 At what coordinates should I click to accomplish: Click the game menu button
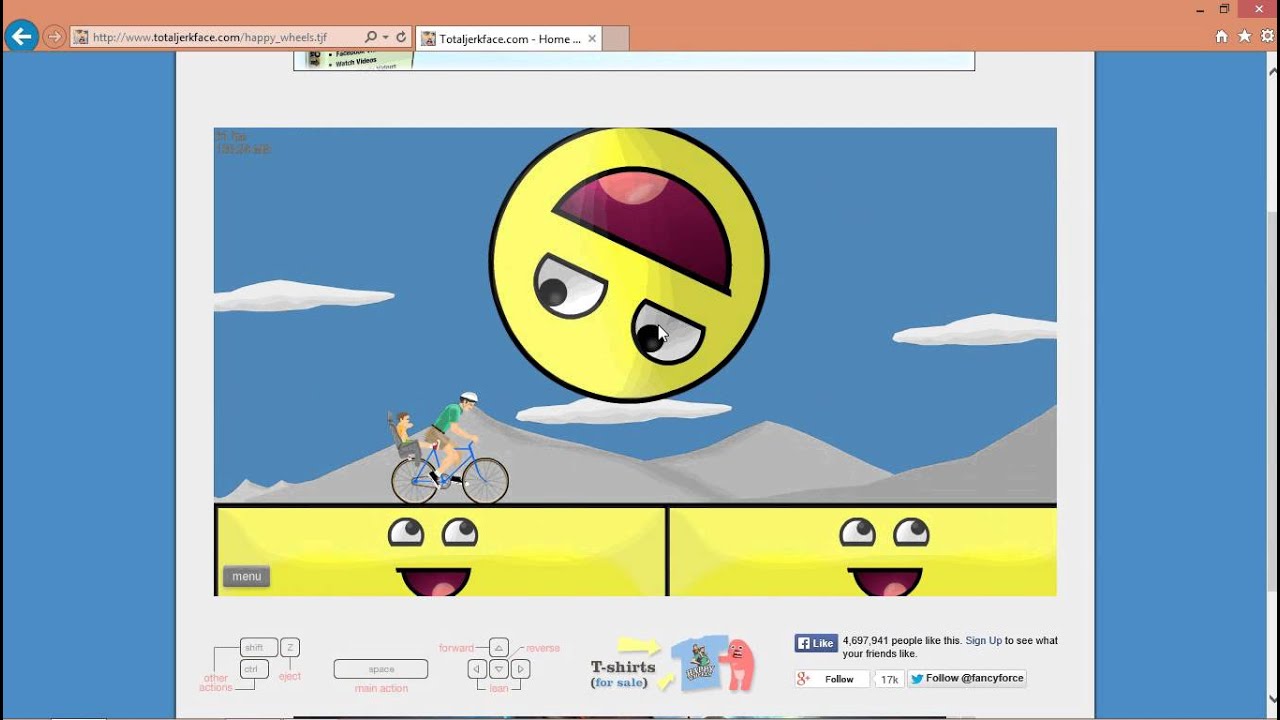coord(246,576)
